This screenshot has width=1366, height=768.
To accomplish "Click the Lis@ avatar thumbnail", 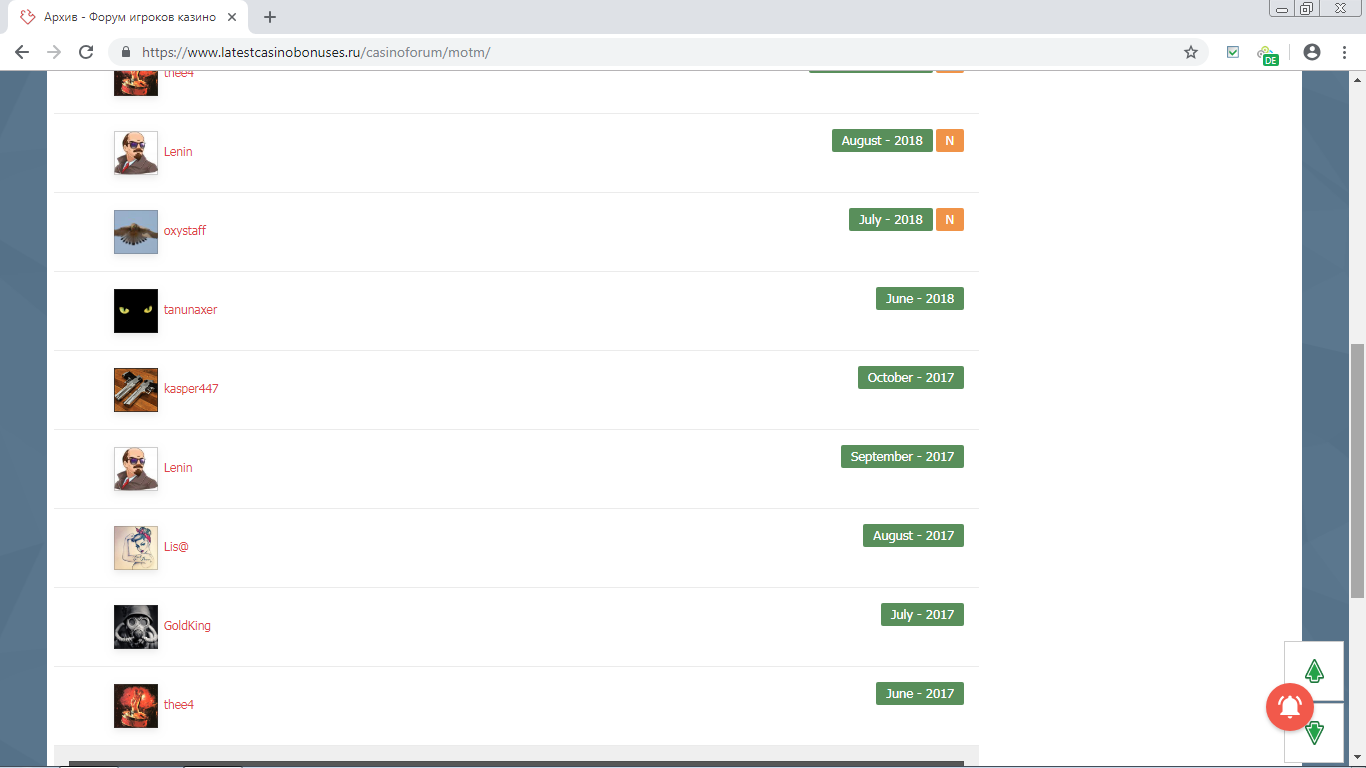I will click(x=136, y=548).
